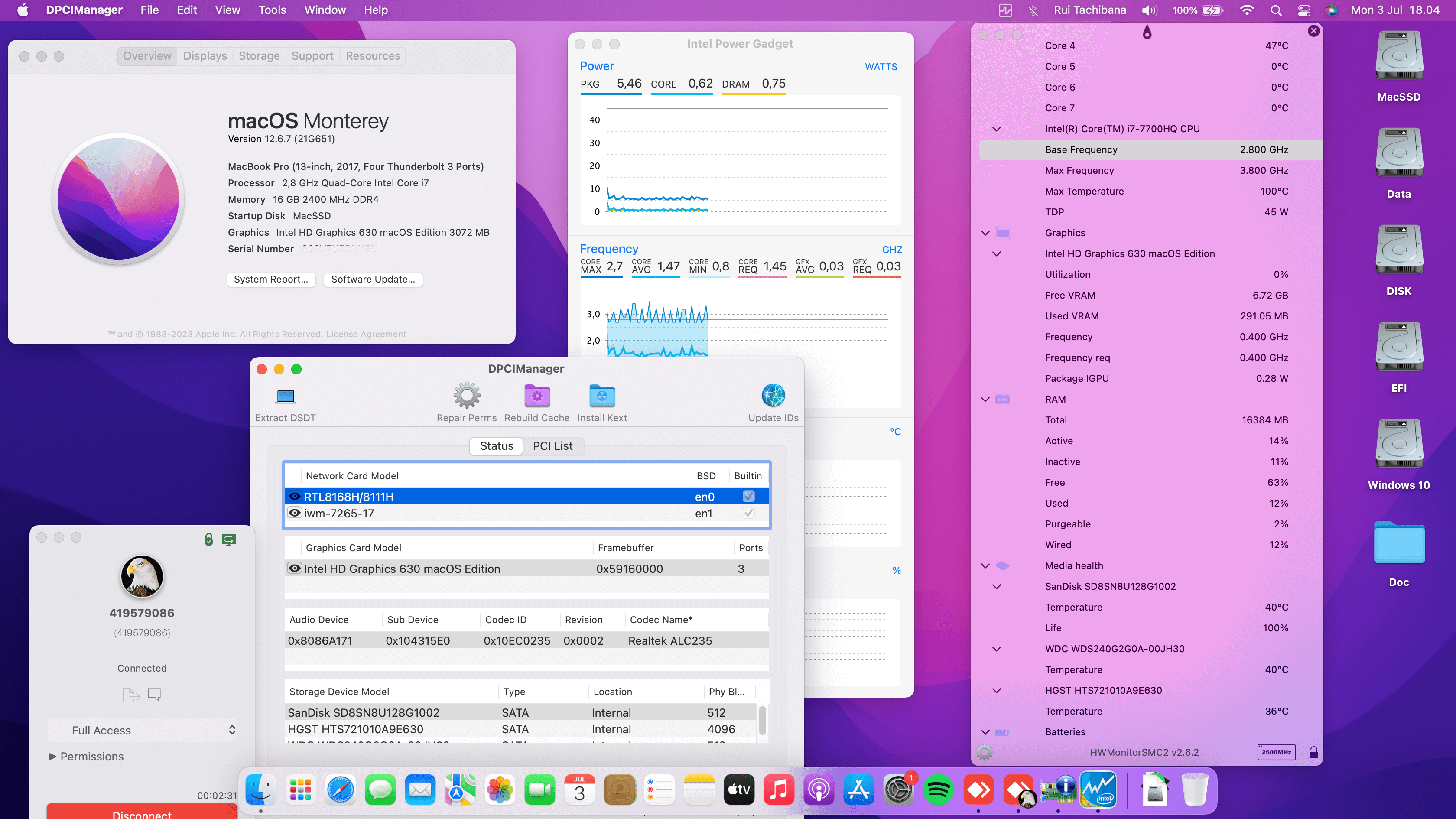Click eye icon beside Intel HD Graphics 630
1456x819 pixels.
(295, 568)
